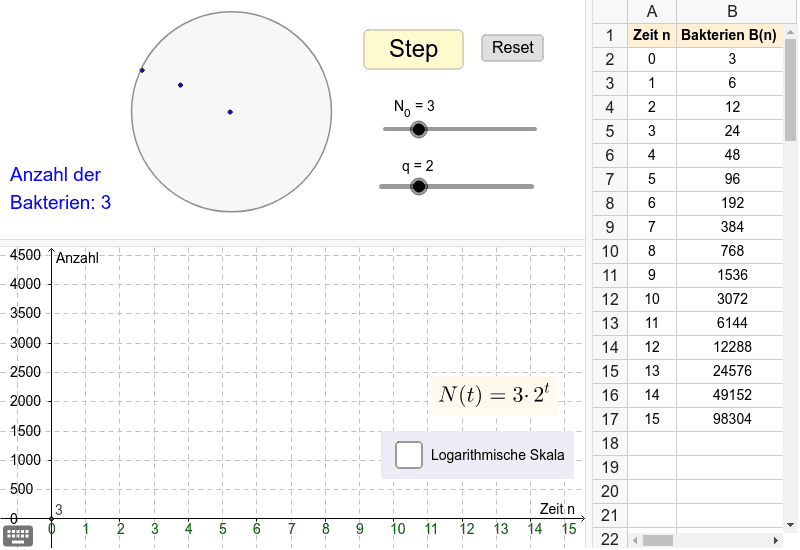
Task: Click the spreadsheet scroll-left arrow
Action: (637, 540)
